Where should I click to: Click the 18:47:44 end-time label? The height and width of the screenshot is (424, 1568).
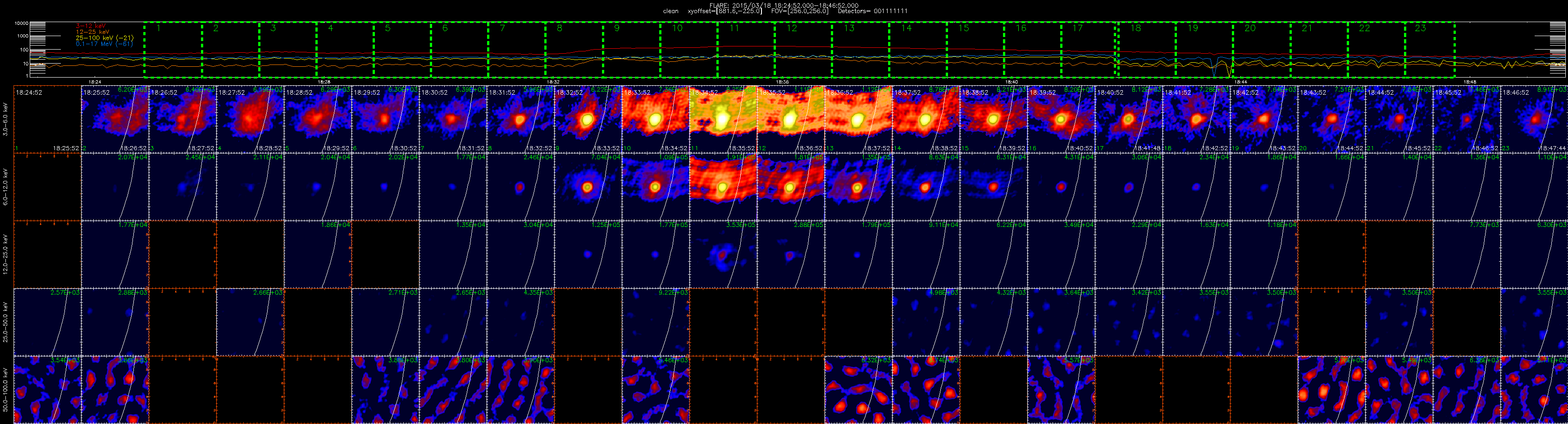pyautogui.click(x=1554, y=148)
